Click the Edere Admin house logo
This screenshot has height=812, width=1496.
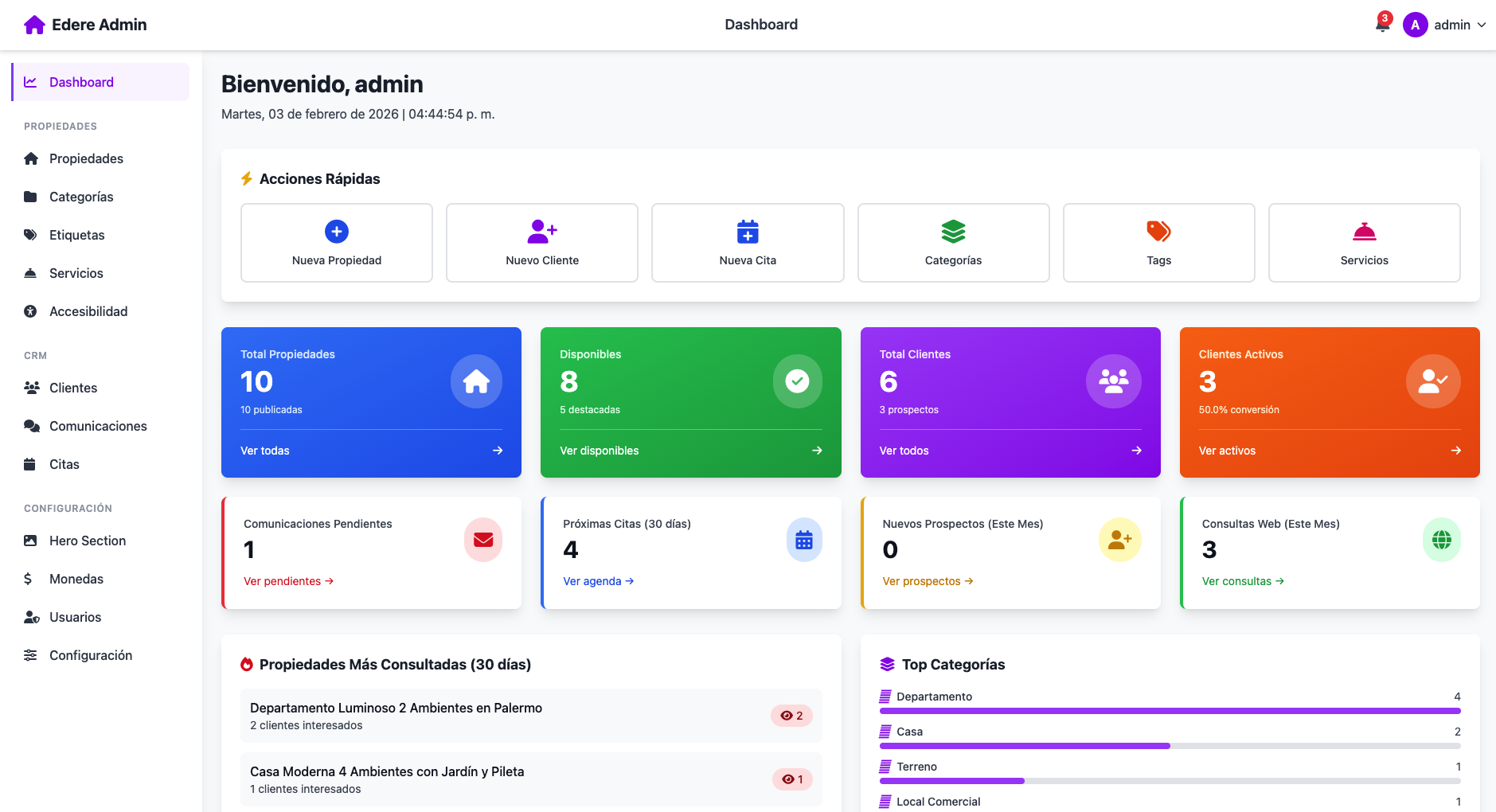34,25
